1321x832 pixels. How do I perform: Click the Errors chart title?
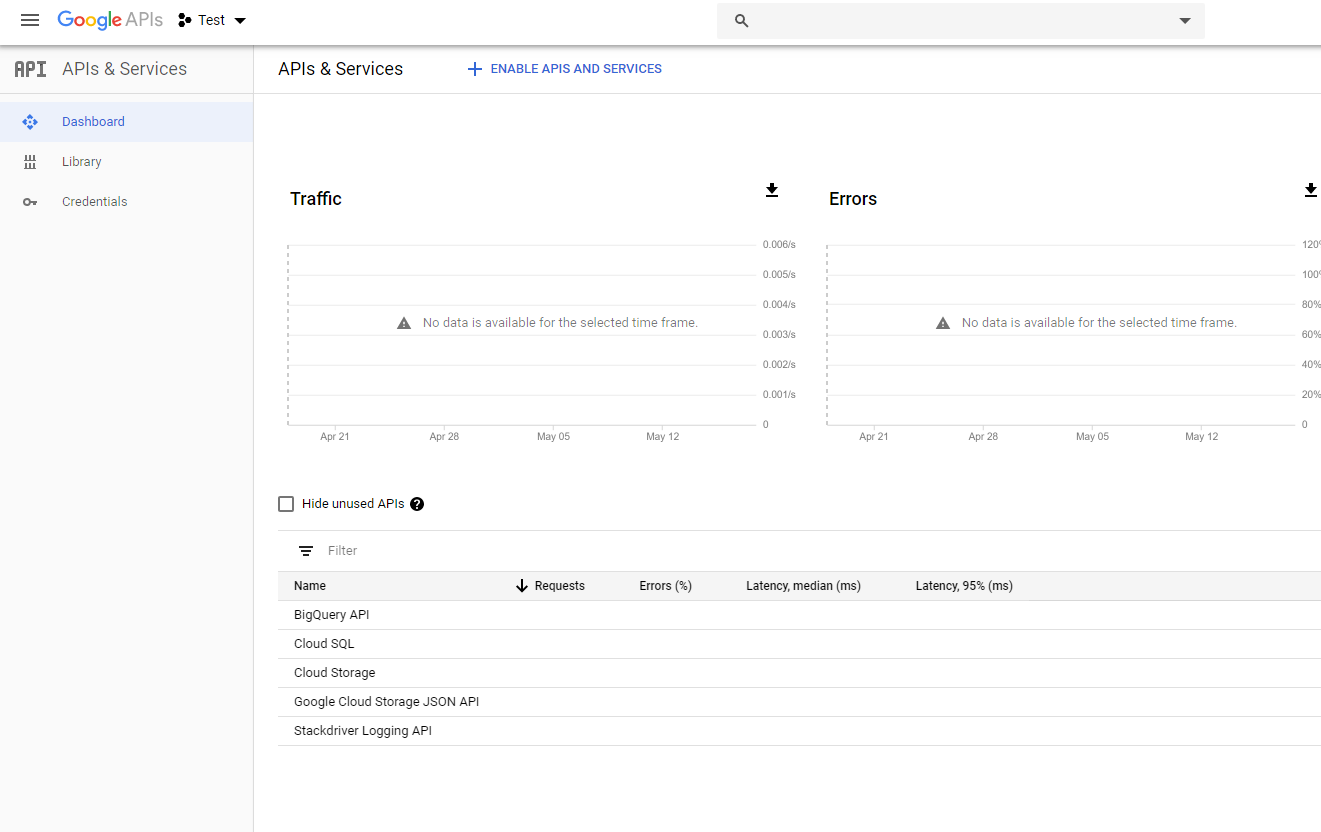[x=853, y=199]
